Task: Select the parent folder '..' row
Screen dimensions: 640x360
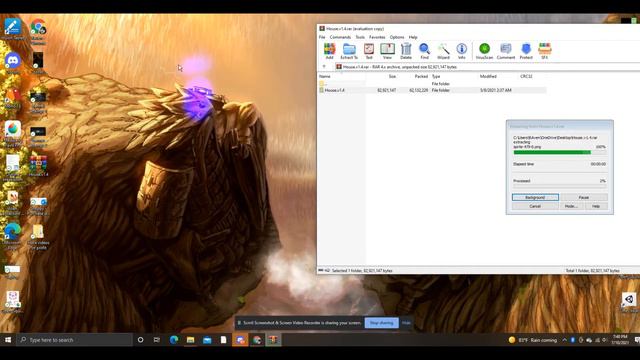Action: click(432, 84)
